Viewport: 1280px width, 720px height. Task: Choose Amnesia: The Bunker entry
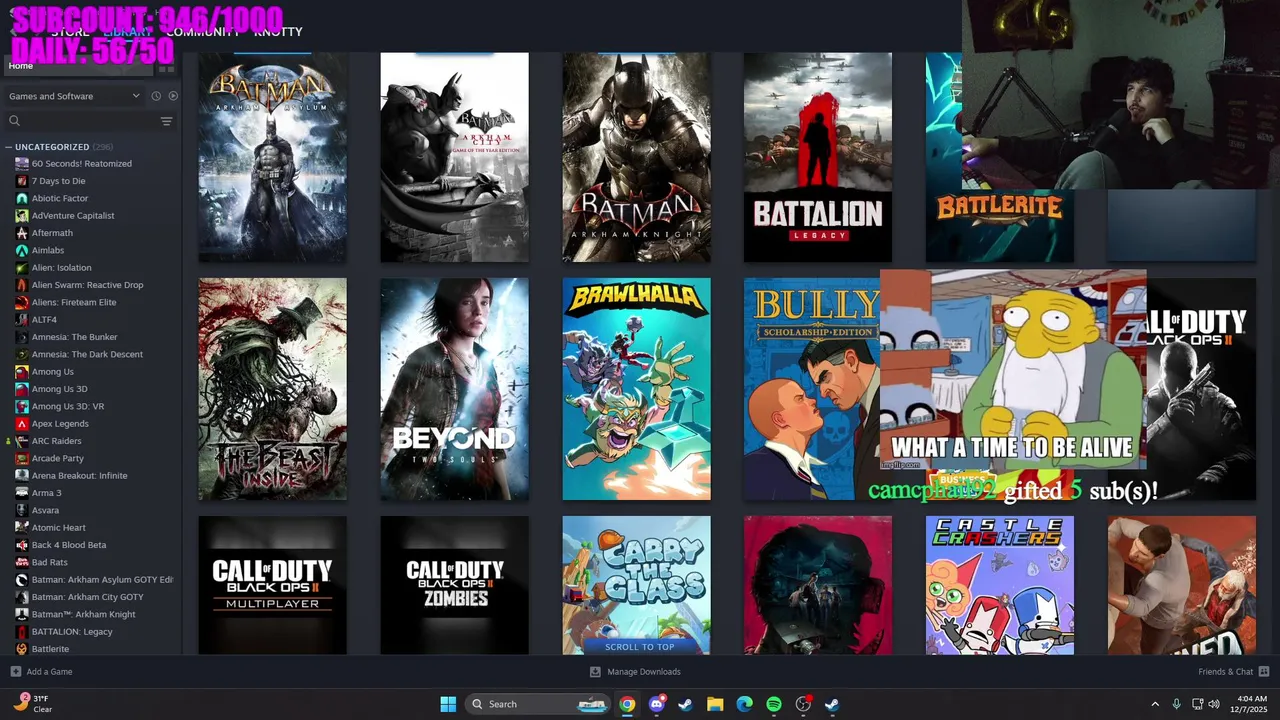[74, 337]
